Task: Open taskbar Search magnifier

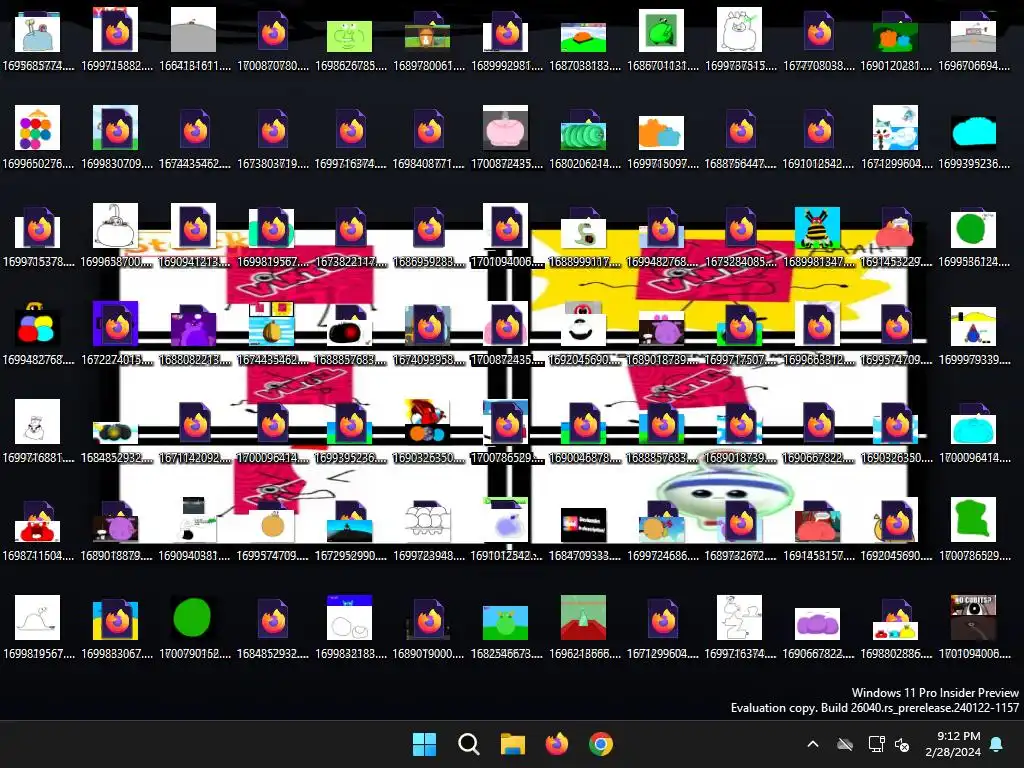Action: 468,744
